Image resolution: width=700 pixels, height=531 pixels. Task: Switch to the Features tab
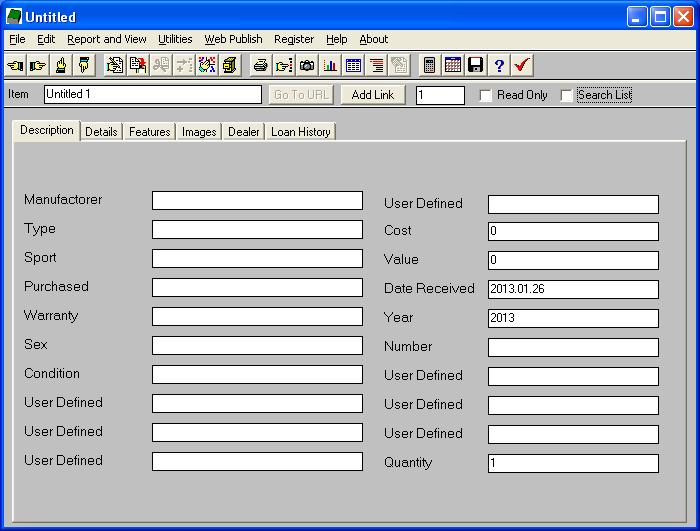pos(149,132)
